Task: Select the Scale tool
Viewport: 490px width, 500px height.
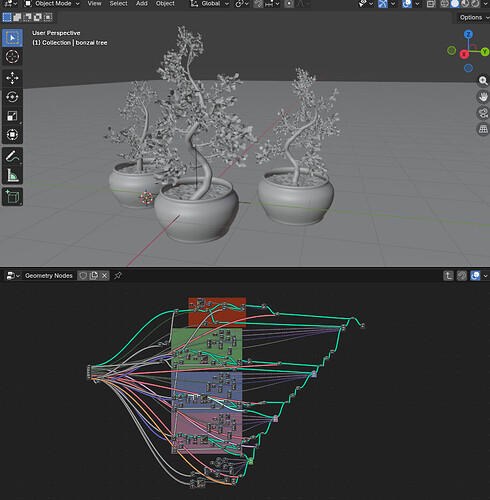Action: (x=12, y=116)
